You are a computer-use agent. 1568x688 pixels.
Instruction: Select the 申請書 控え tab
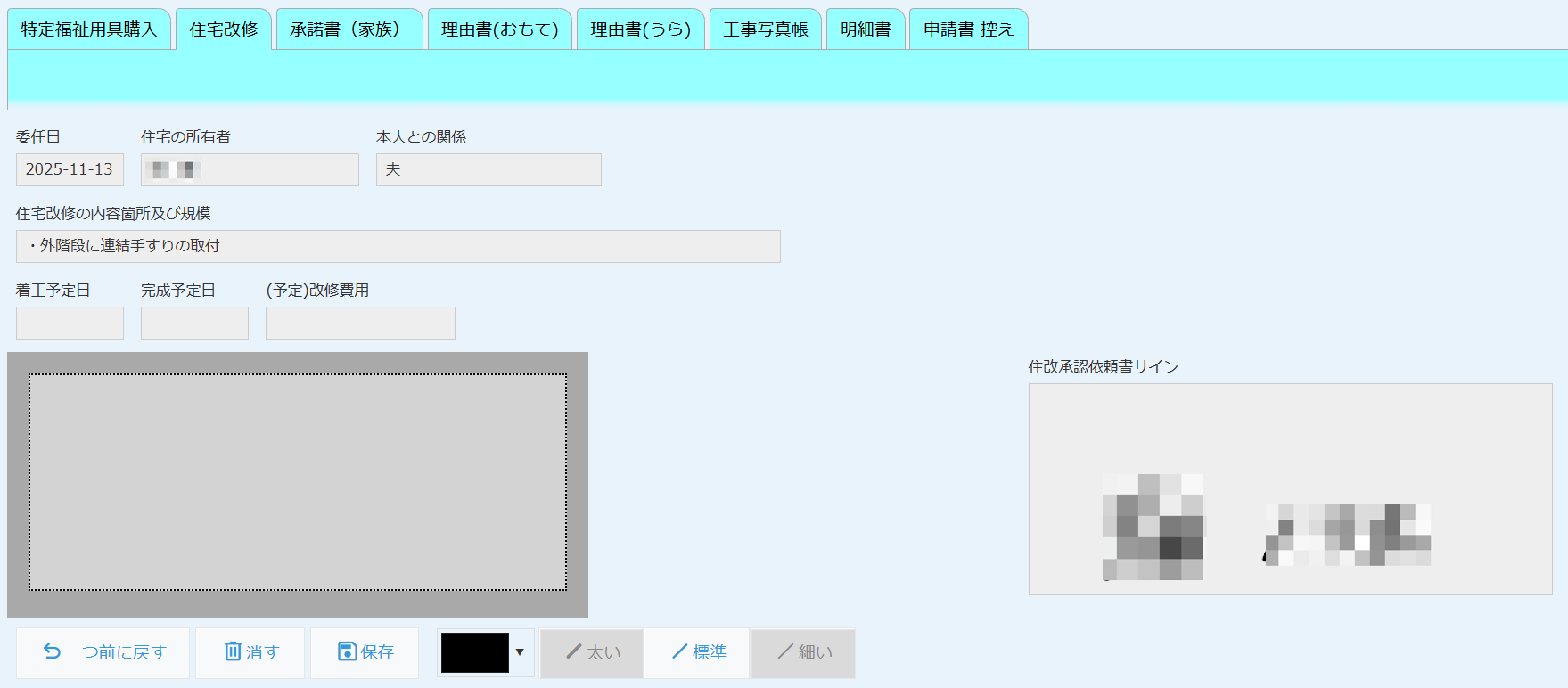coord(968,29)
